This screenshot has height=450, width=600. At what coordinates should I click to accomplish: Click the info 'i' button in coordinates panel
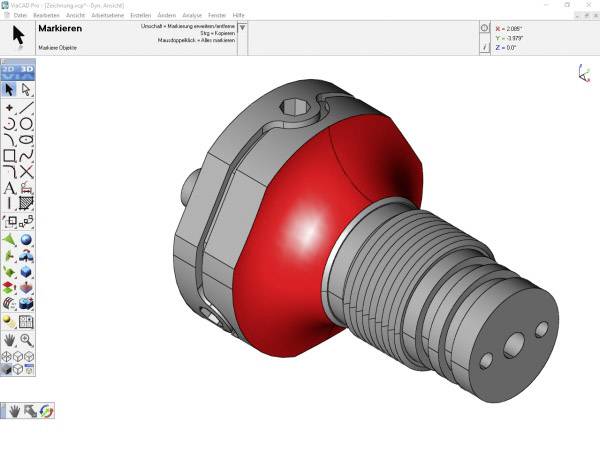tap(485, 46)
